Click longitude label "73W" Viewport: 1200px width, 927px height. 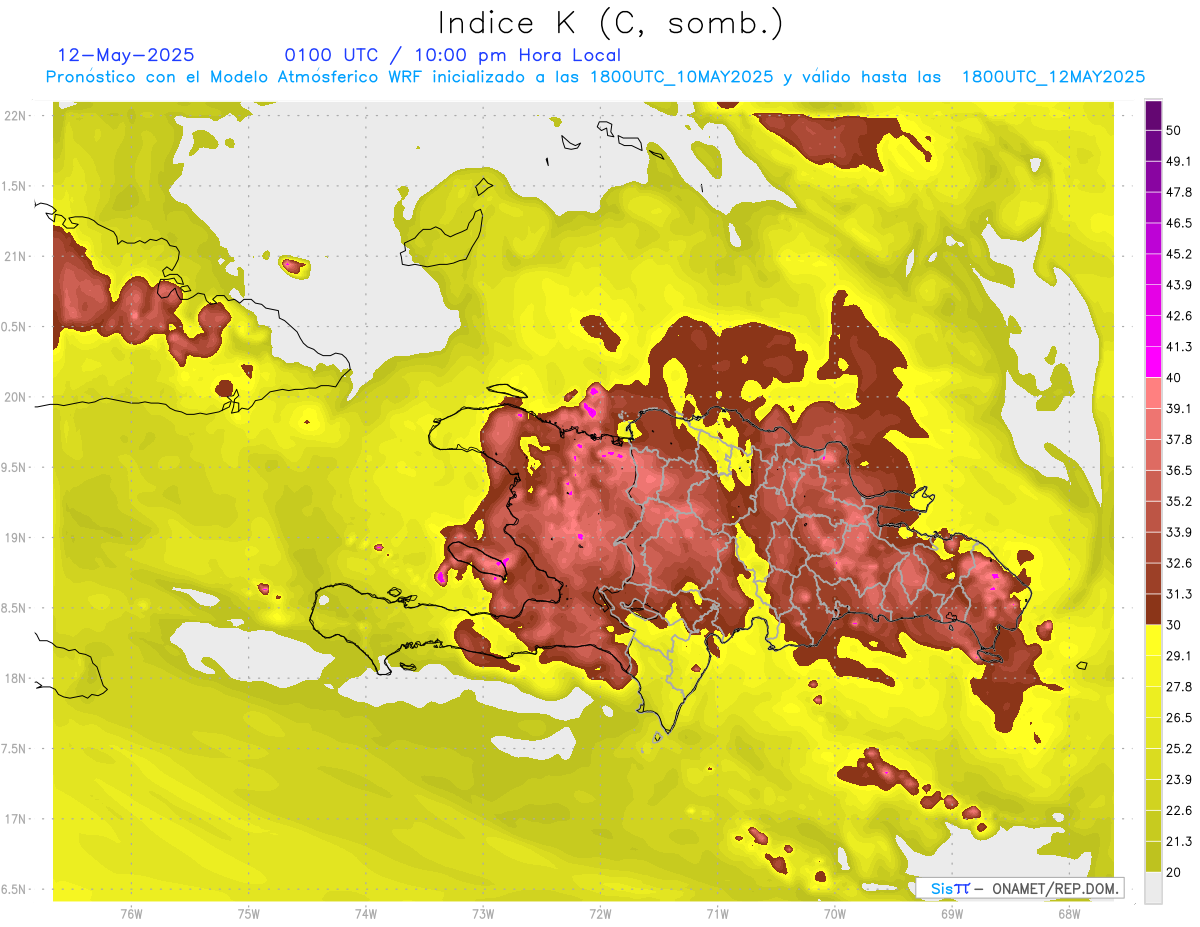[483, 913]
